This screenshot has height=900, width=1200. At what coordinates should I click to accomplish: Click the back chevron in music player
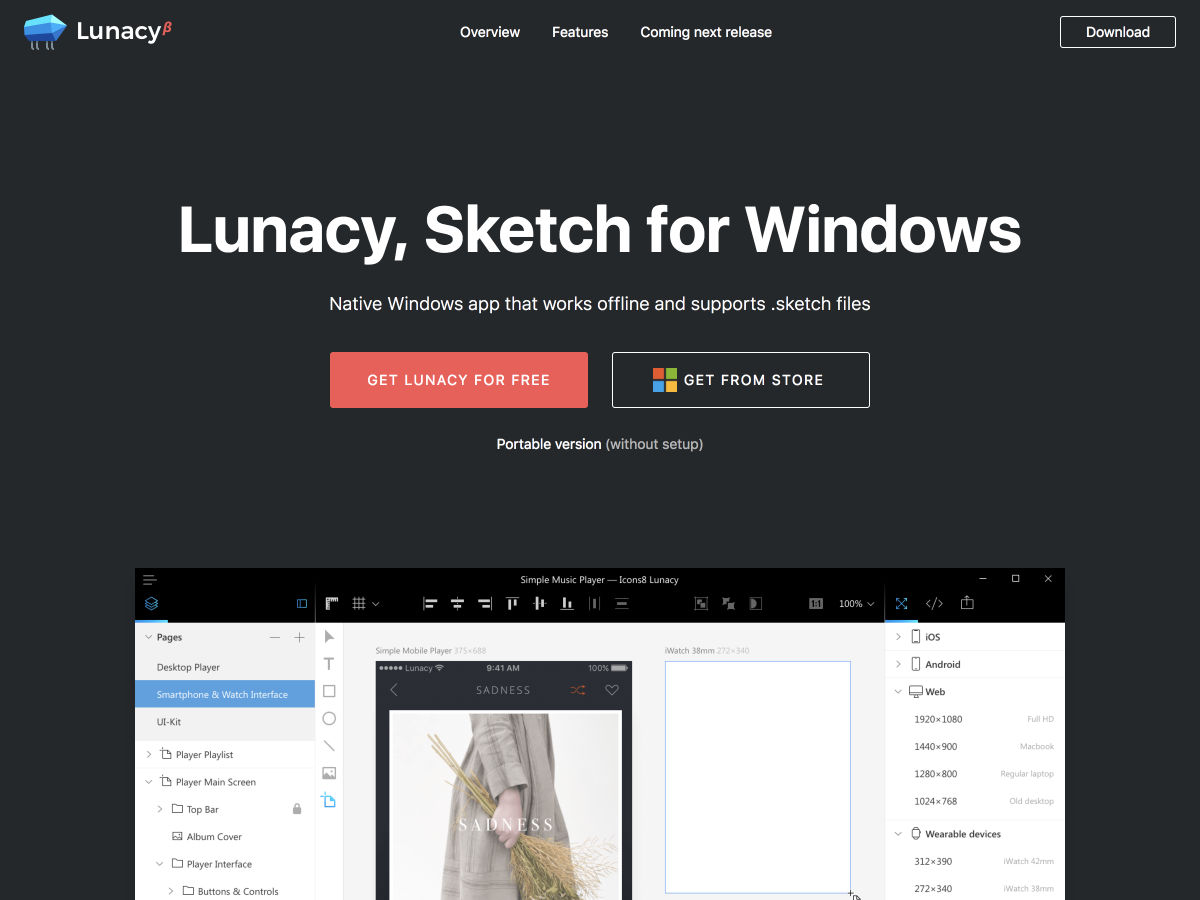(394, 690)
